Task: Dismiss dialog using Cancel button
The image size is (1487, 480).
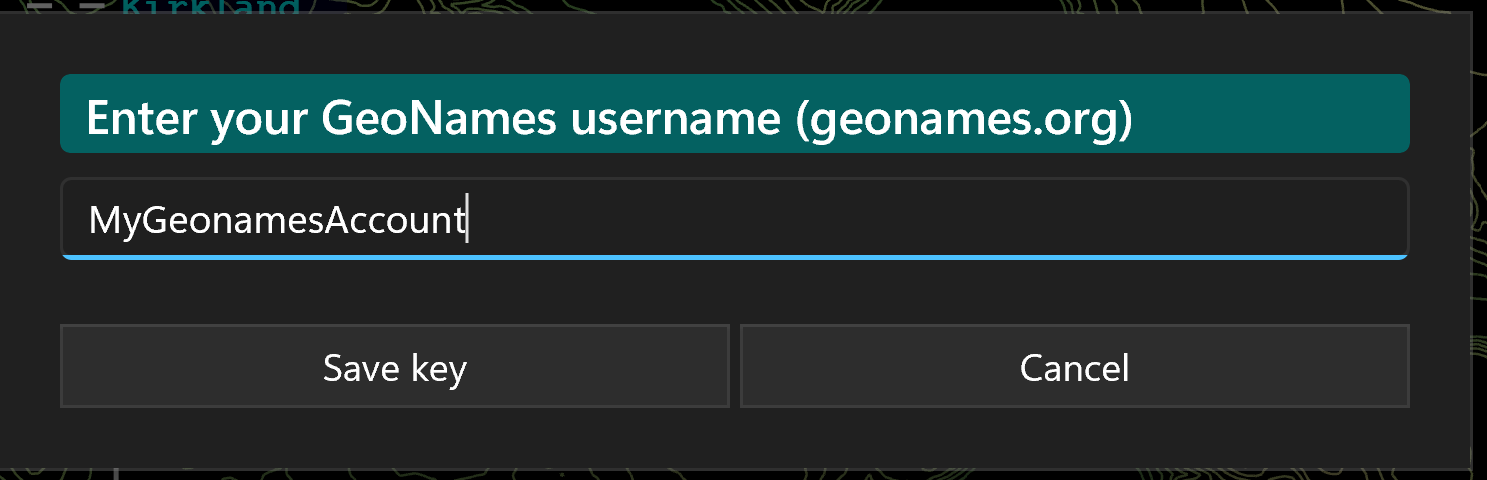Action: tap(1075, 366)
